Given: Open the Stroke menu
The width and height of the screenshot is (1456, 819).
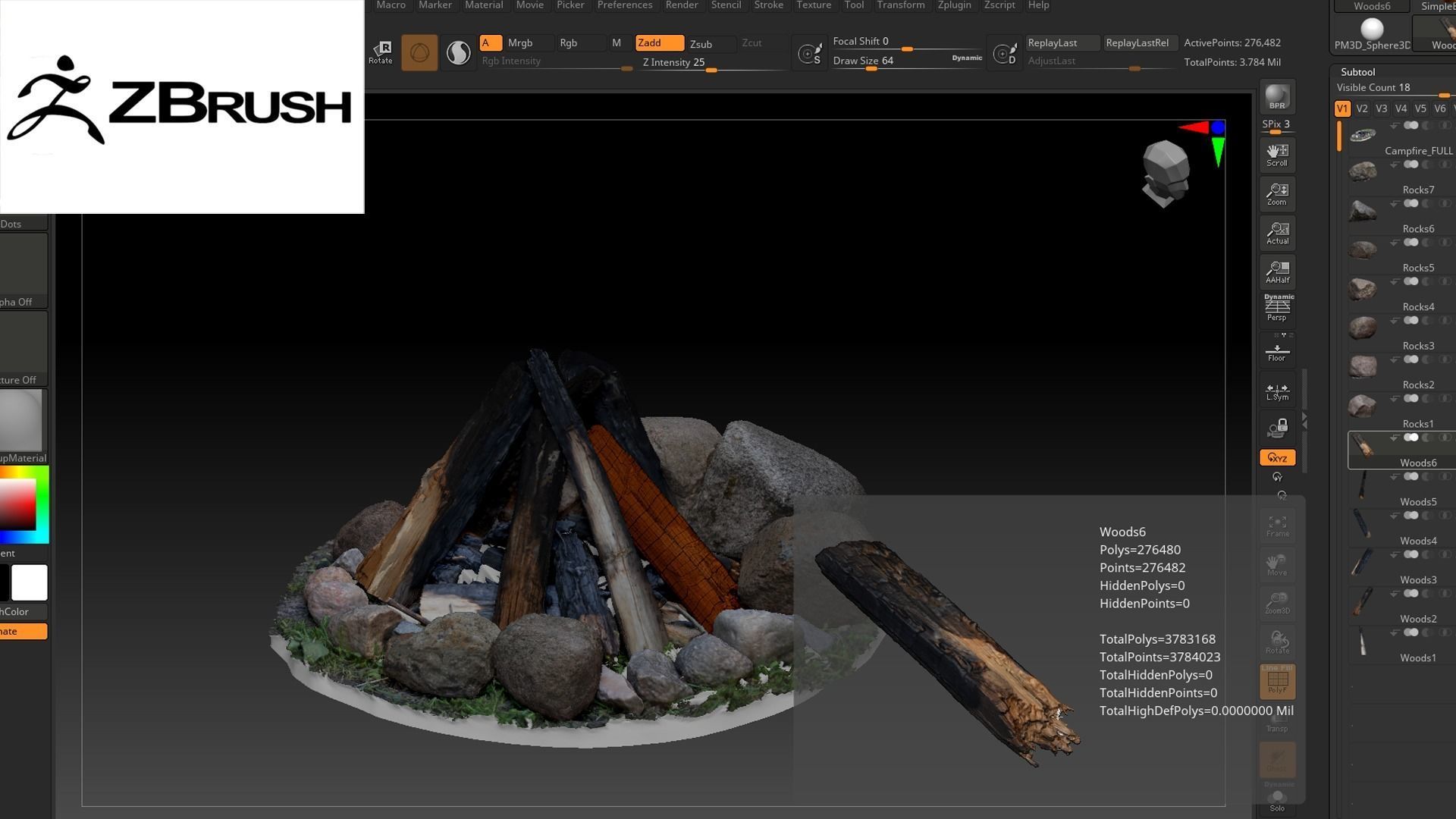Looking at the screenshot, I should 768,5.
